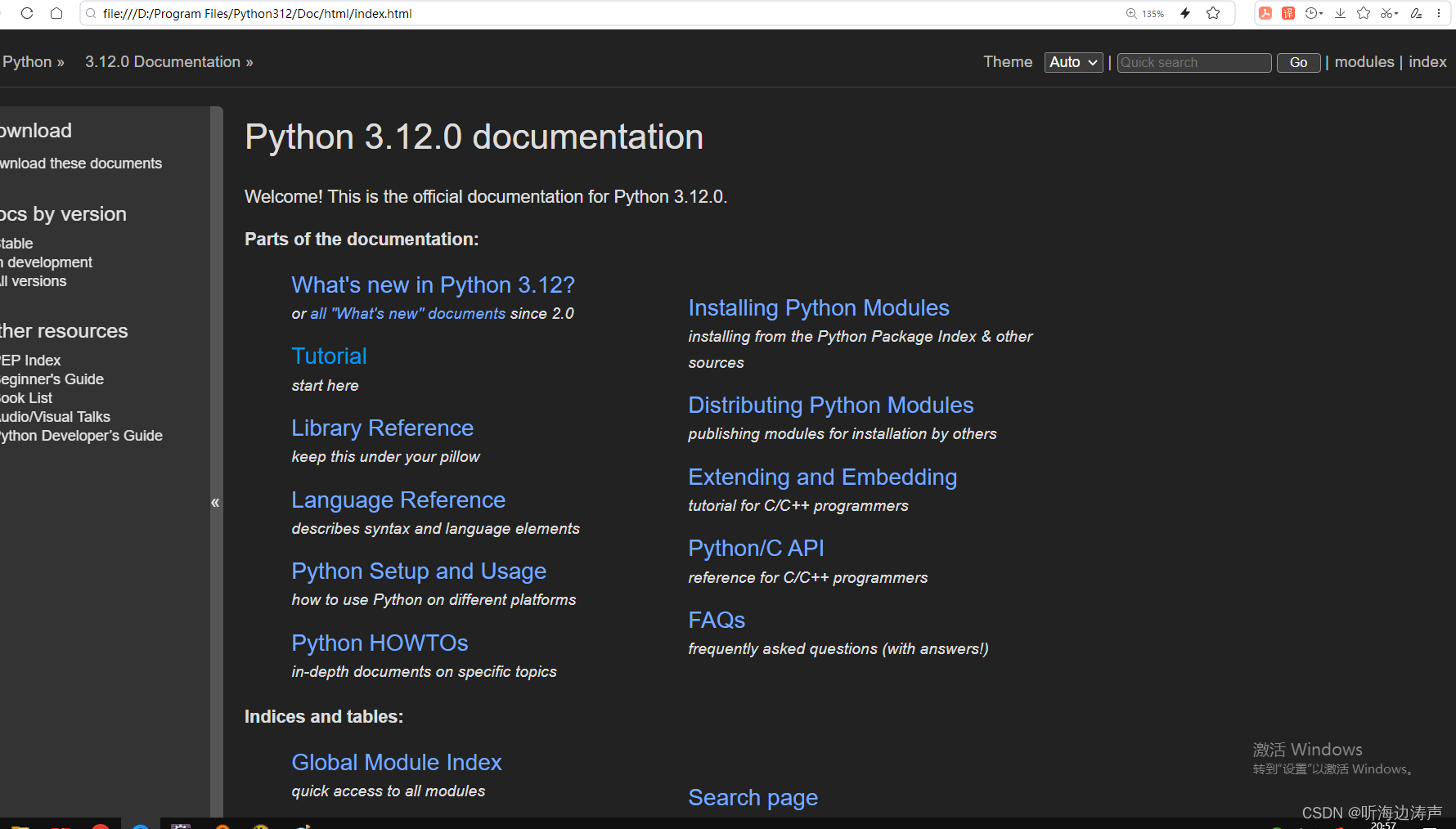Click Download these documents sidebar link

click(x=81, y=164)
